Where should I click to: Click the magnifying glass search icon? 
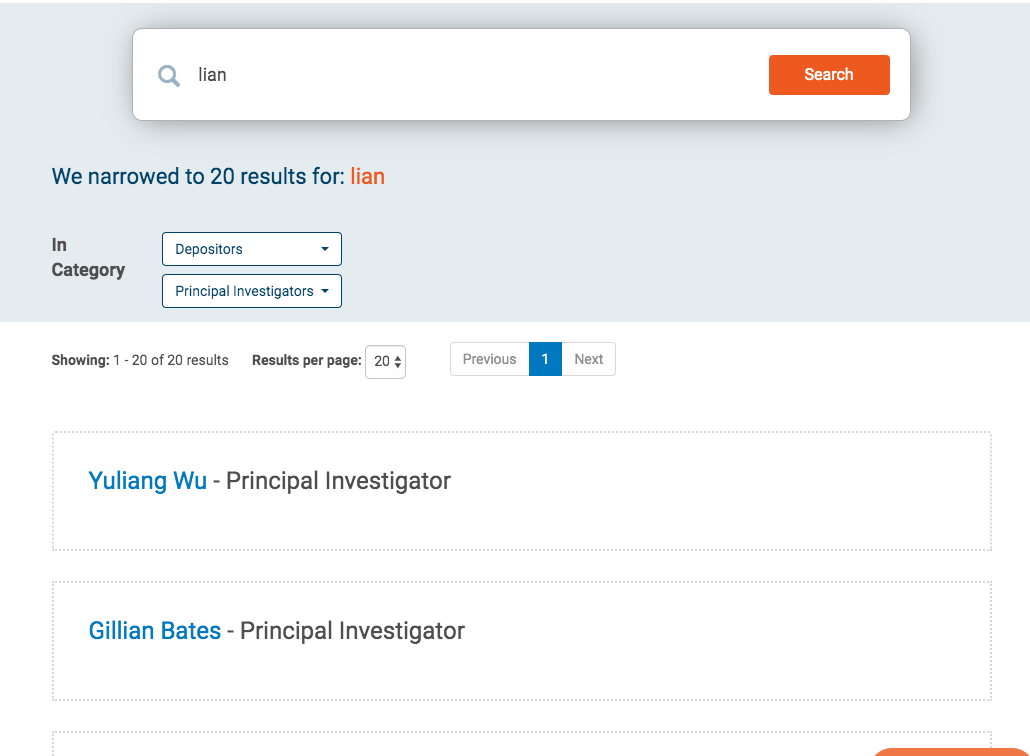[169, 76]
